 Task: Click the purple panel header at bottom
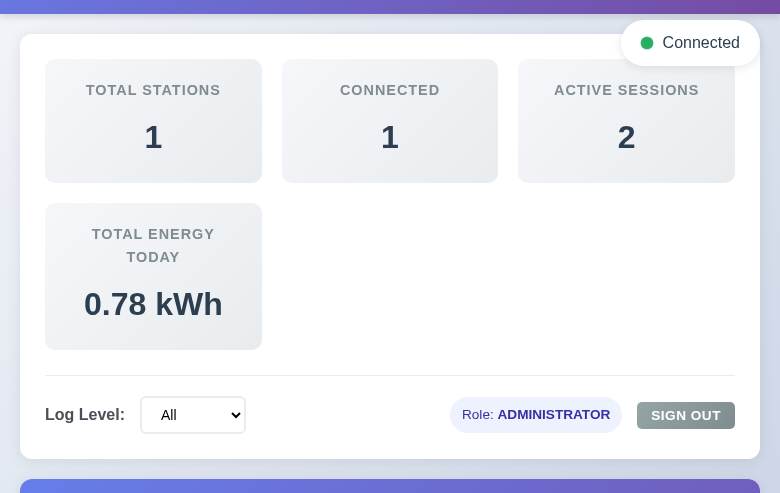coord(390,486)
